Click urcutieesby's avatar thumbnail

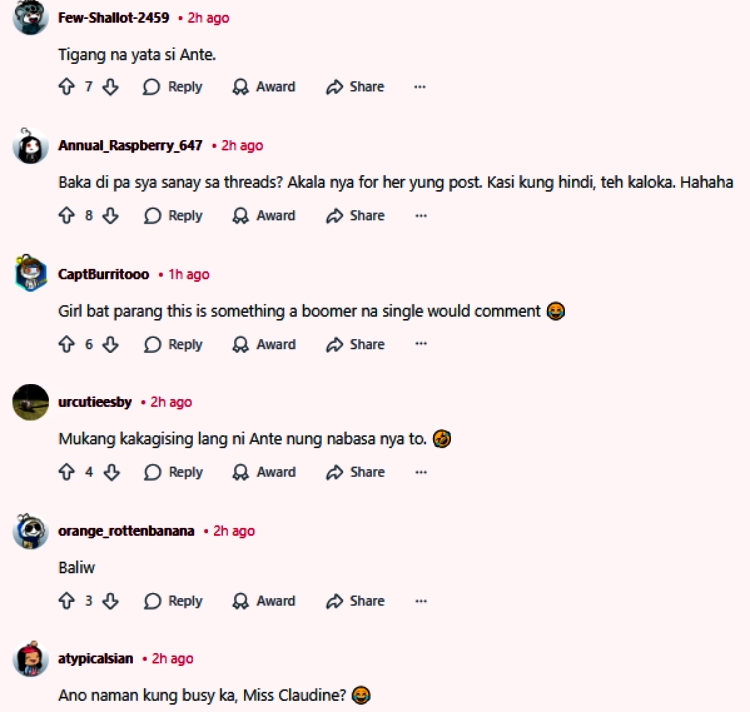[x=30, y=402]
